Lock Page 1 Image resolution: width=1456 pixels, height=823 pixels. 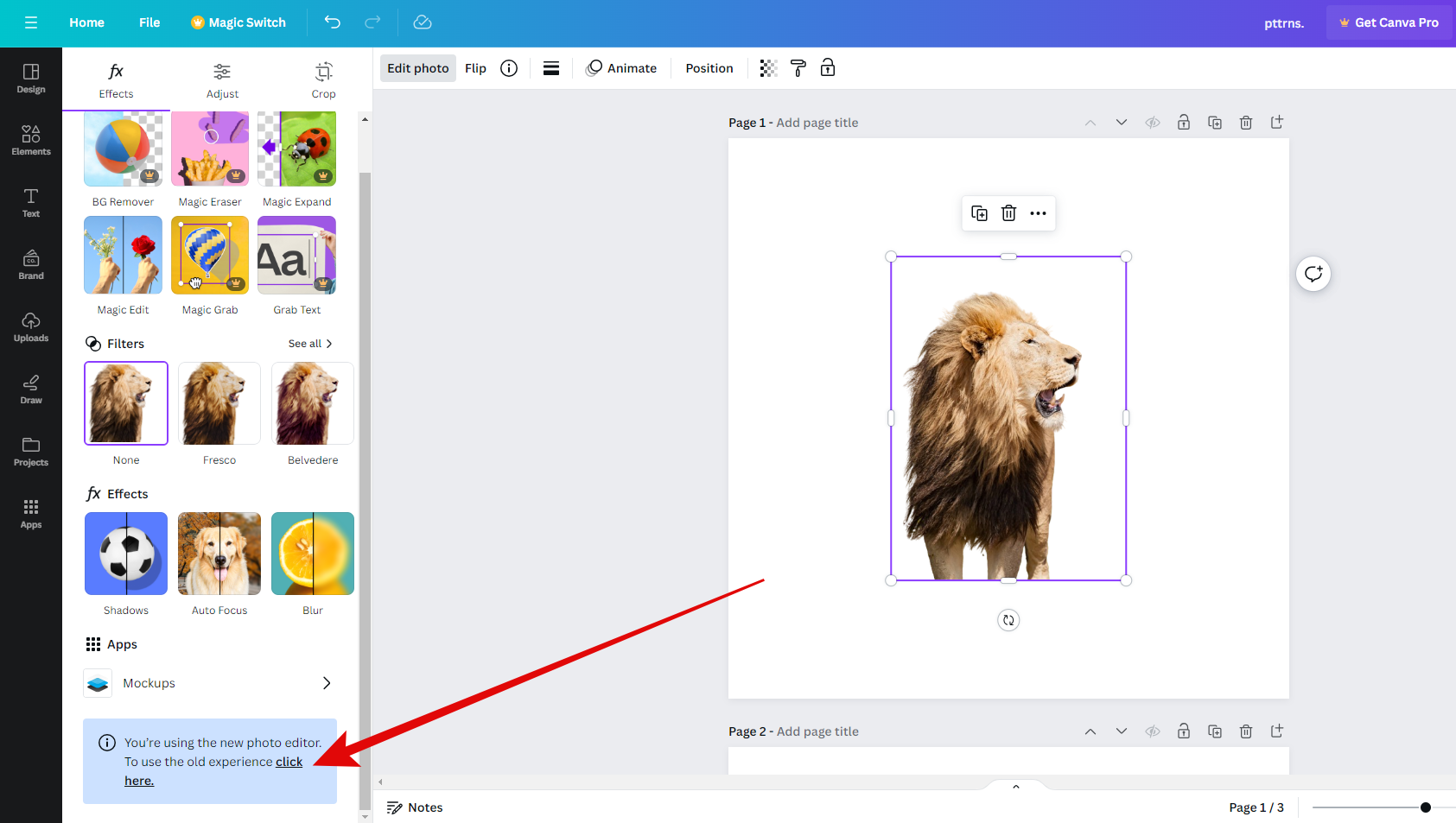point(1184,123)
